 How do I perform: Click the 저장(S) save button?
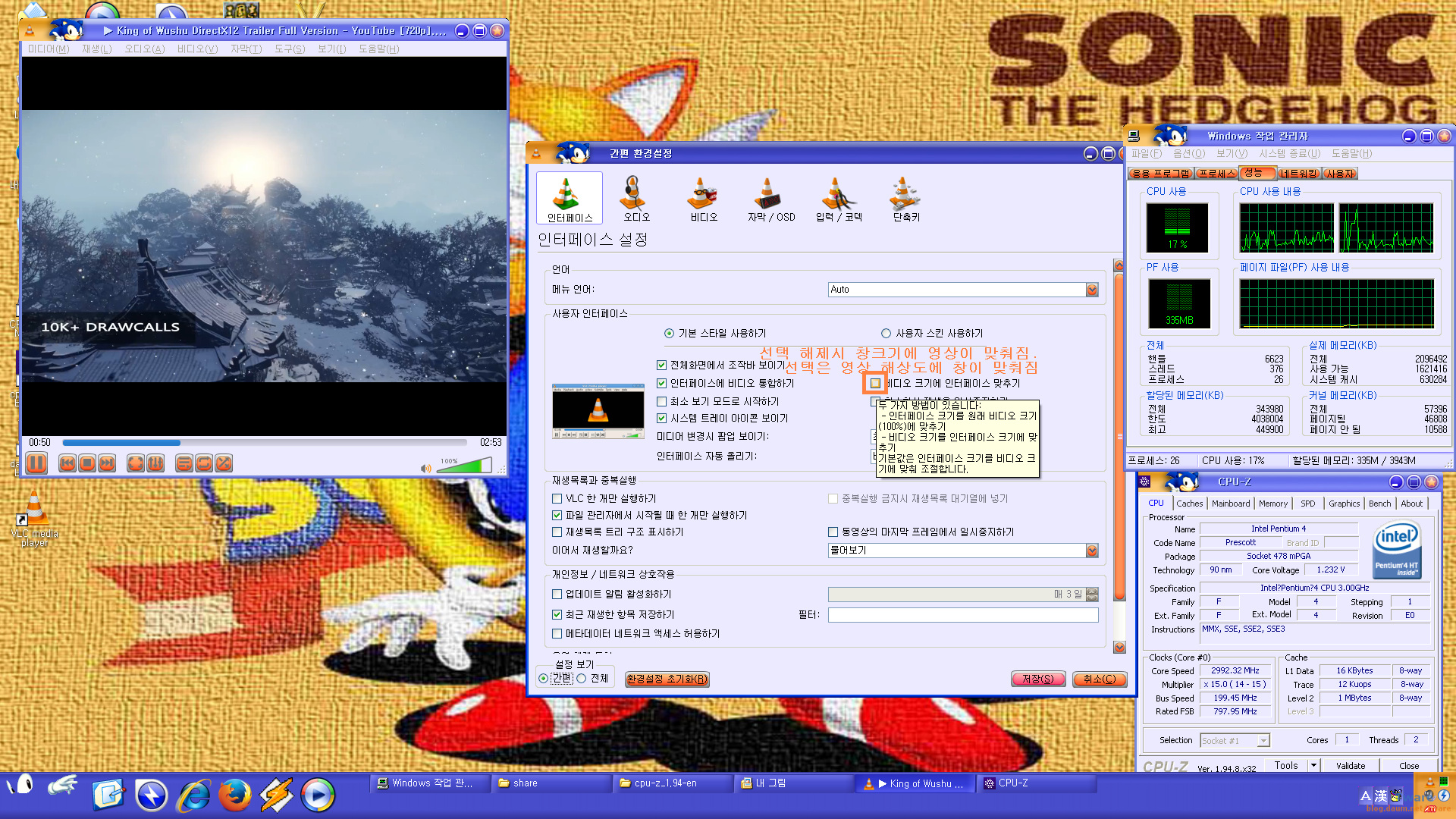point(1037,679)
